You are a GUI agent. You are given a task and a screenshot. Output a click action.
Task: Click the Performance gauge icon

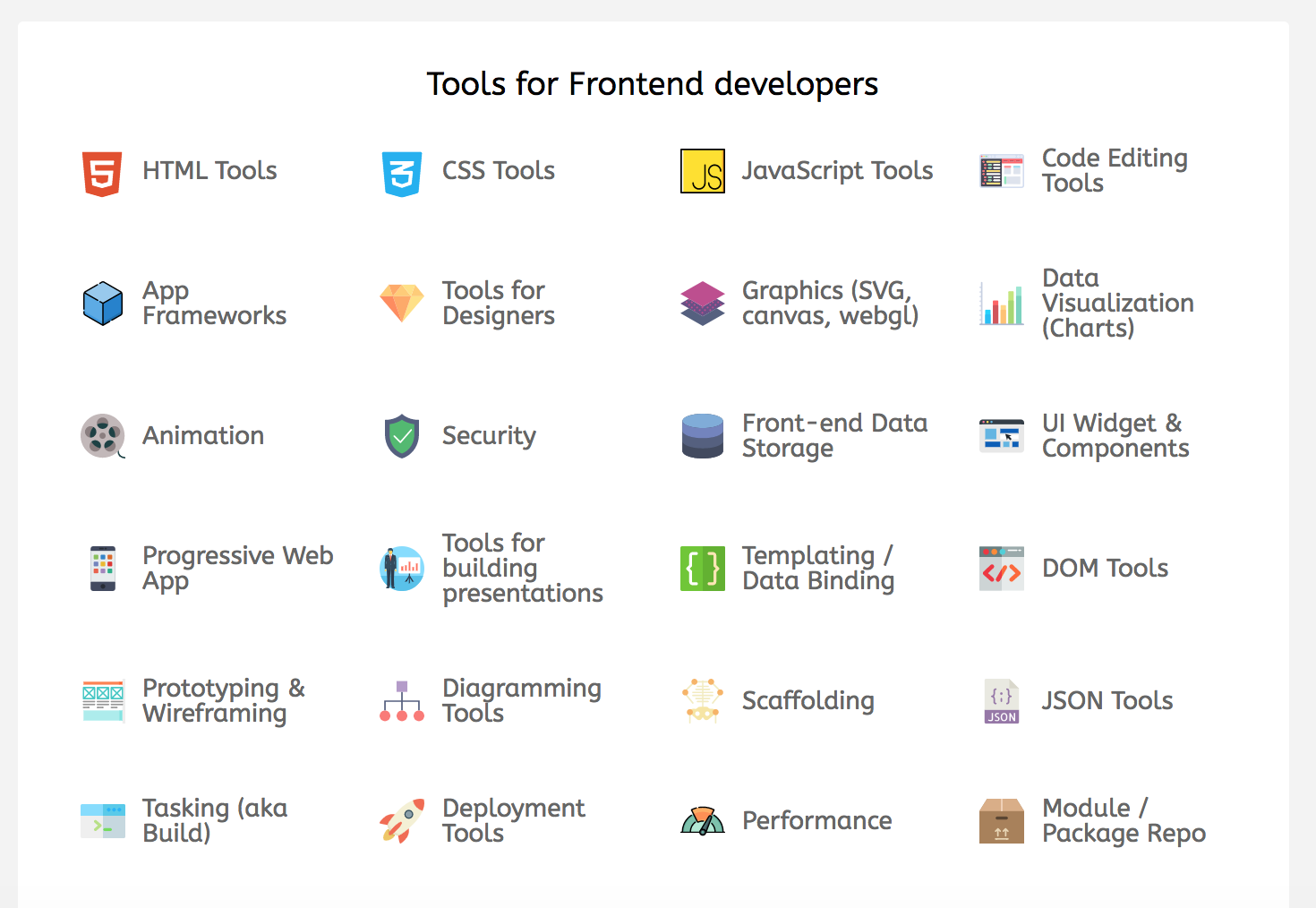(703, 820)
